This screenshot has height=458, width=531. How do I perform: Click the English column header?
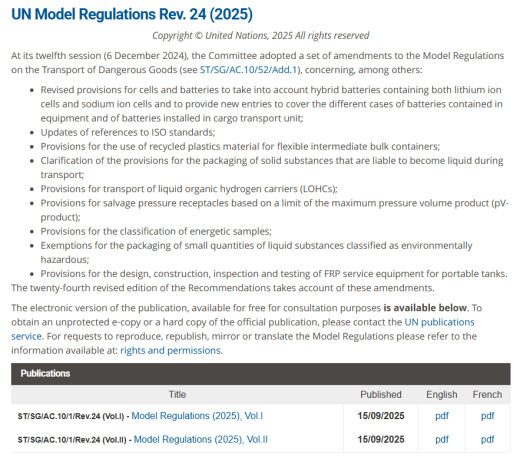click(442, 395)
